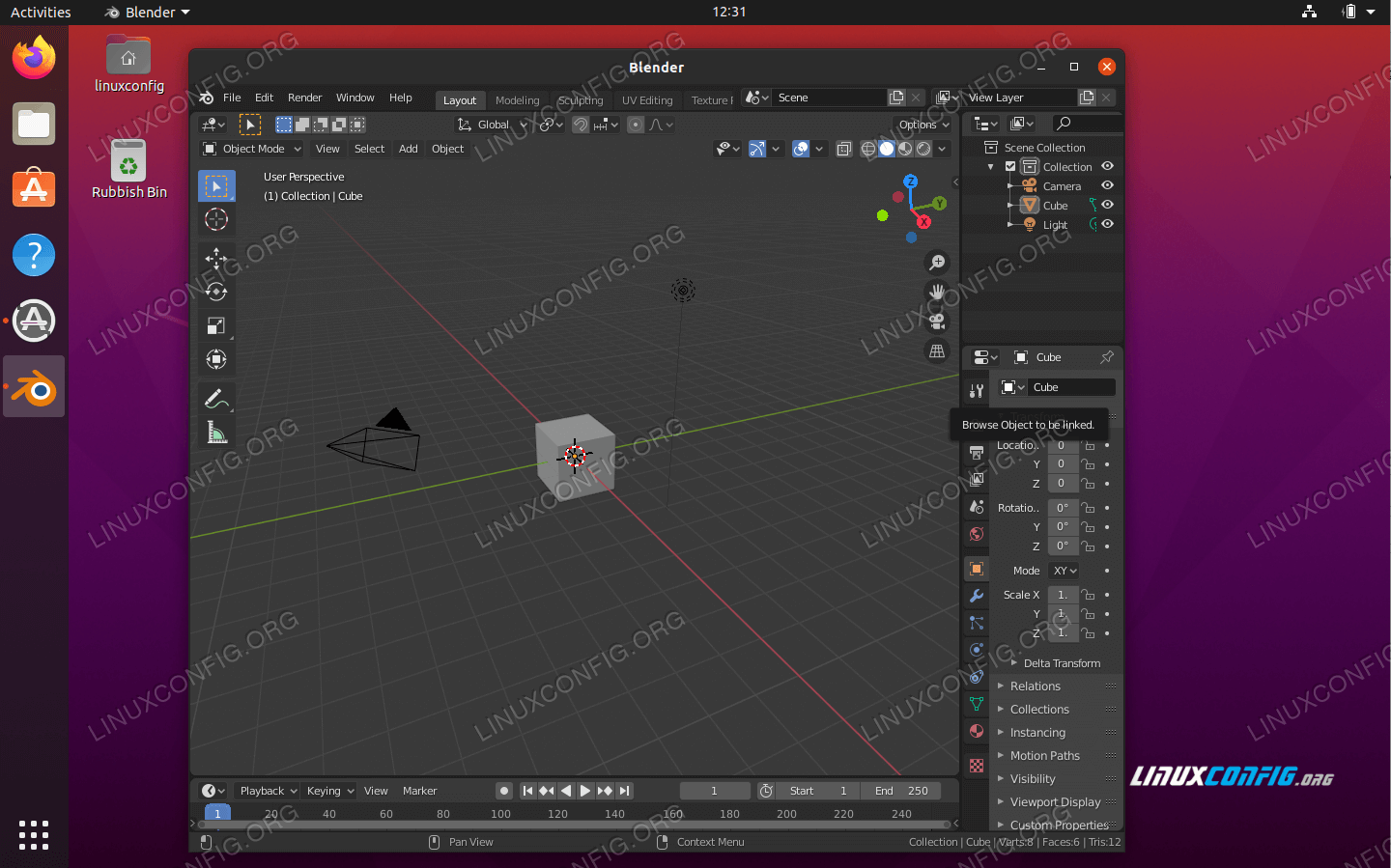This screenshot has width=1391, height=868.
Task: Open the Render menu
Action: tap(304, 98)
